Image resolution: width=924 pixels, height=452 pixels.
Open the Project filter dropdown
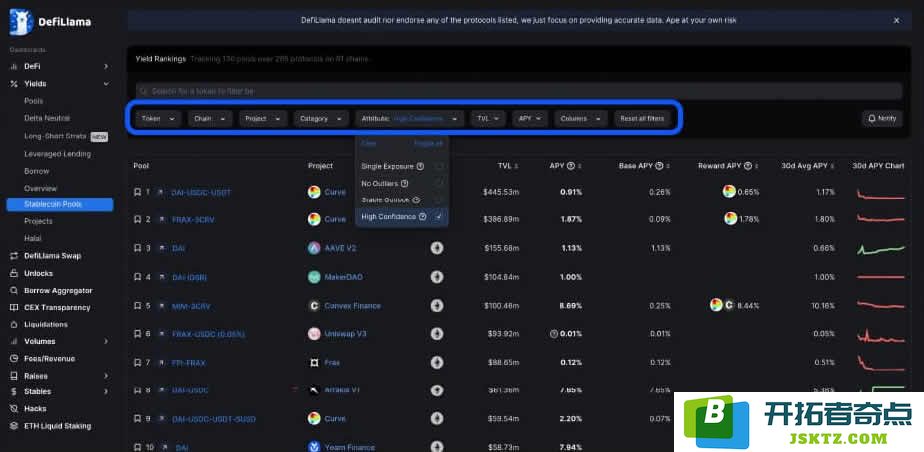pyautogui.click(x=263, y=118)
